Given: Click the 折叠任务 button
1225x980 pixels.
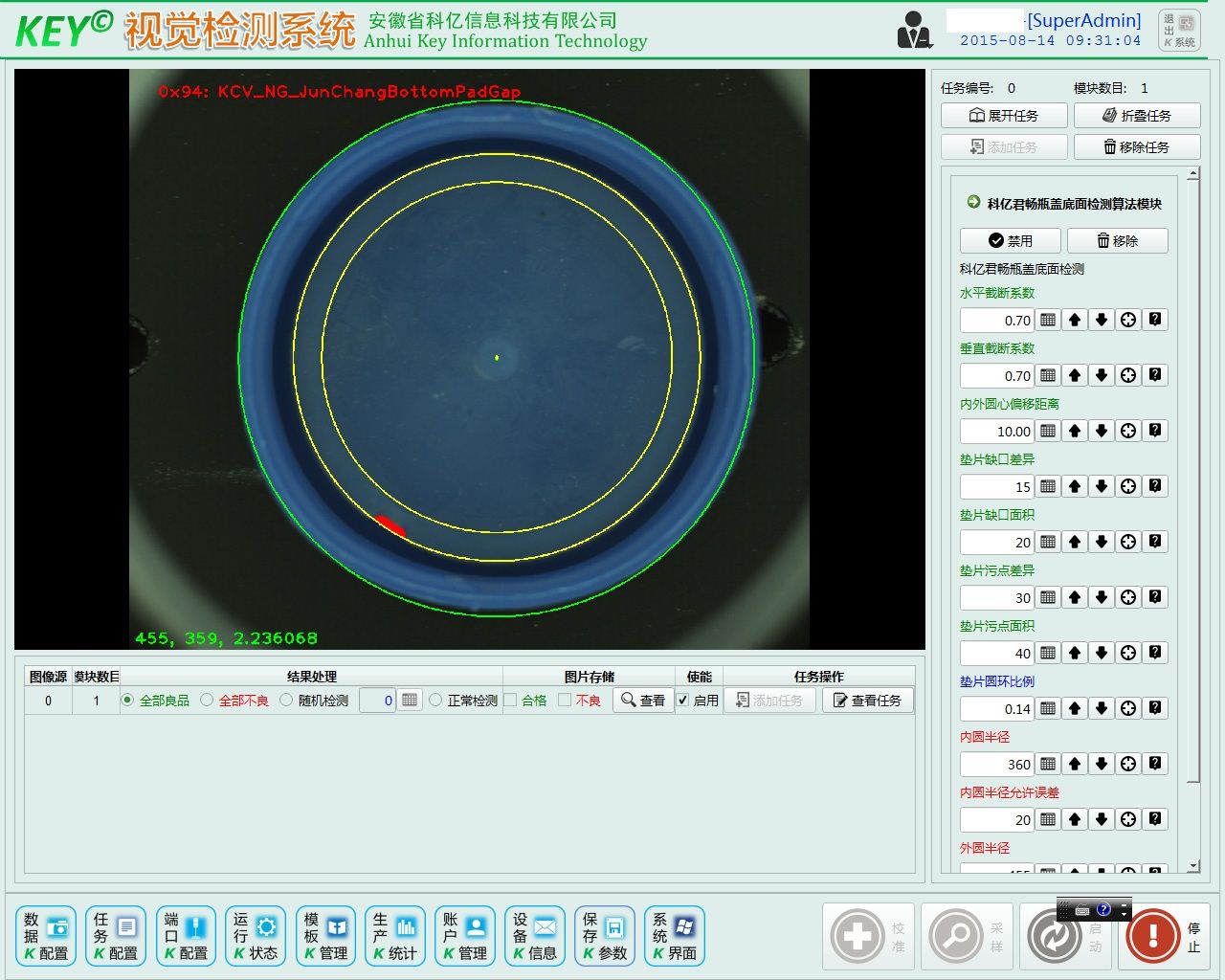Looking at the screenshot, I should (1137, 116).
